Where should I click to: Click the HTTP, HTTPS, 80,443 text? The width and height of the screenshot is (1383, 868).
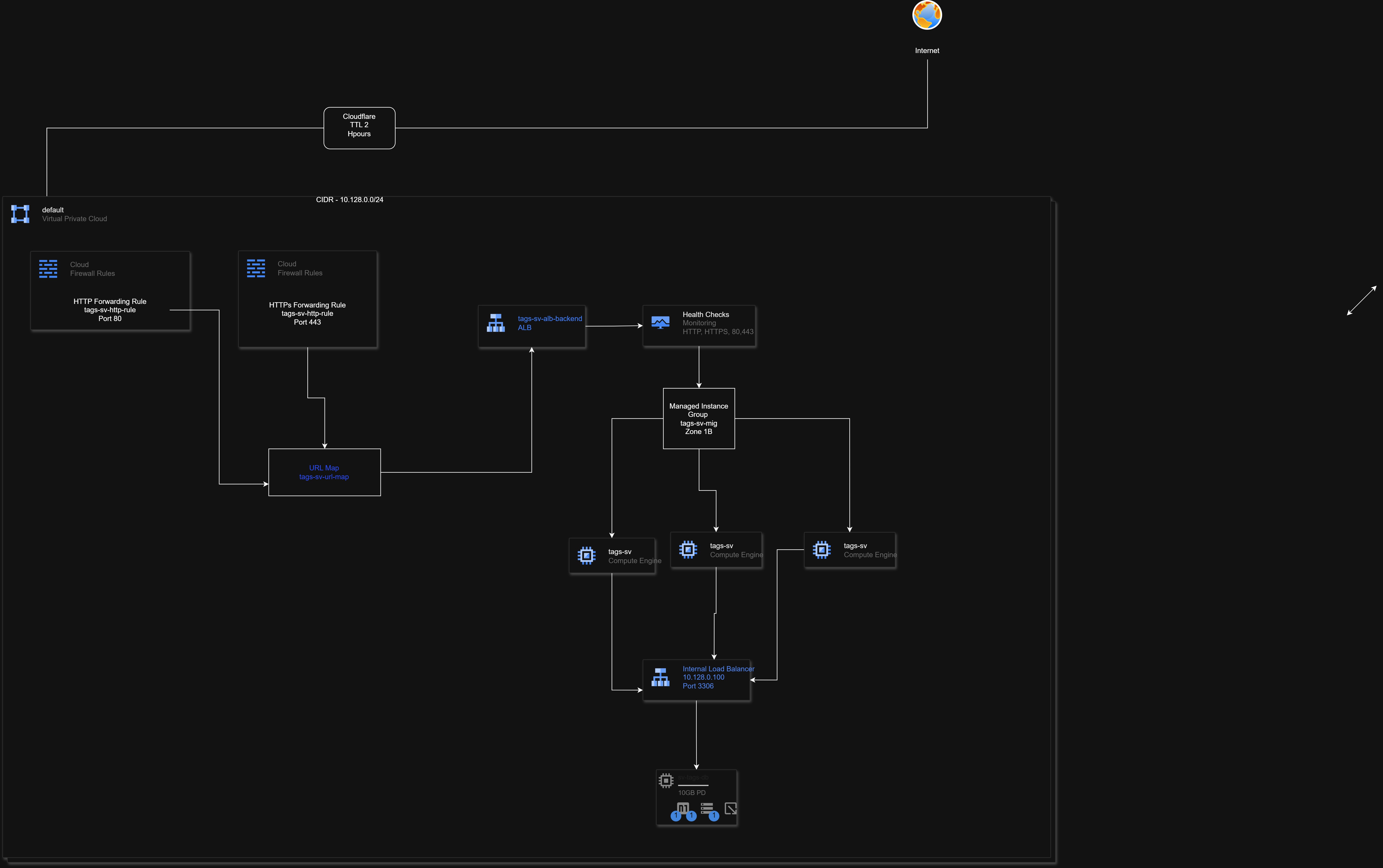coord(718,332)
